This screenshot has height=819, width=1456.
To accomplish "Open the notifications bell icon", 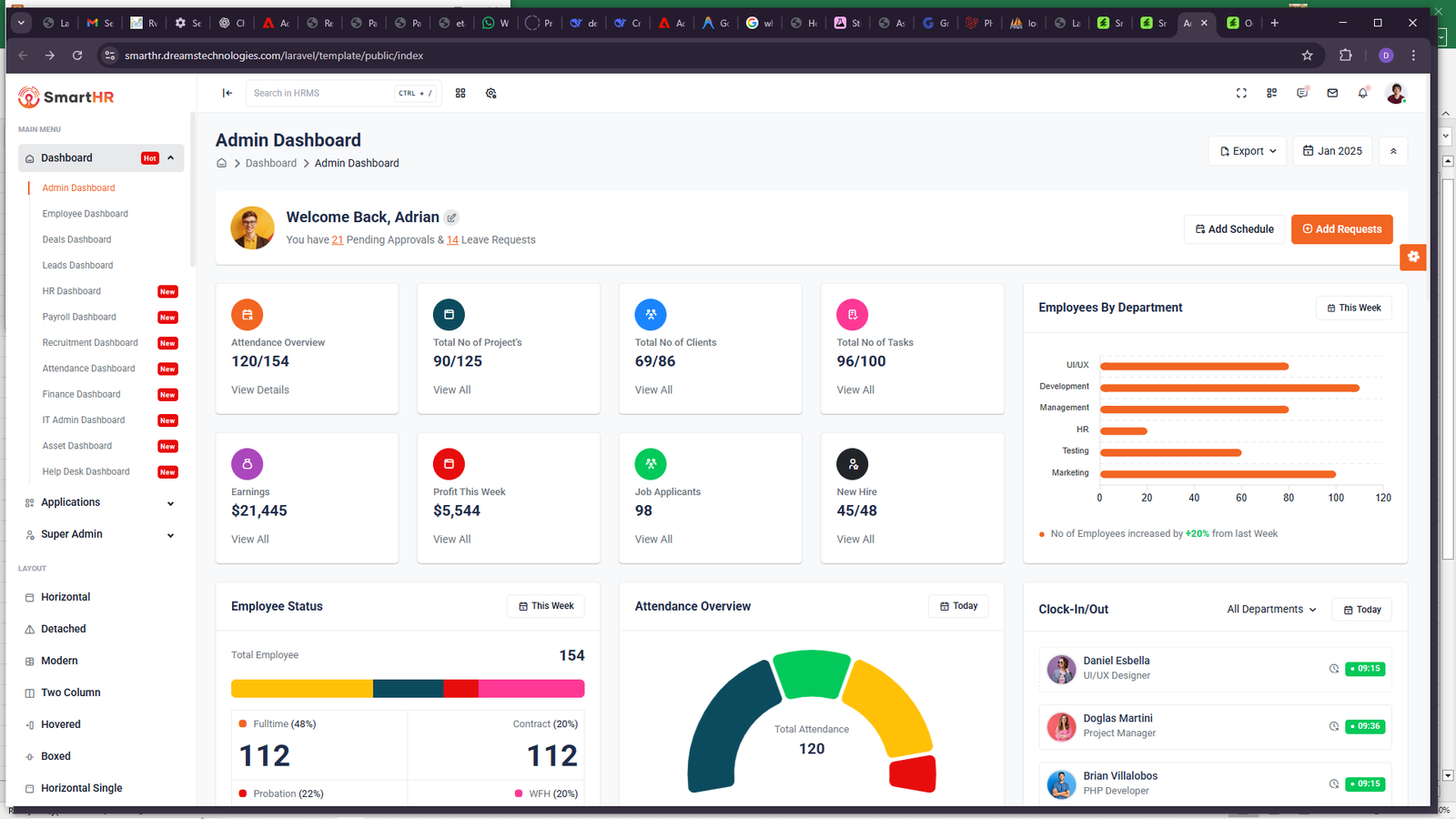I will pos(1362,93).
